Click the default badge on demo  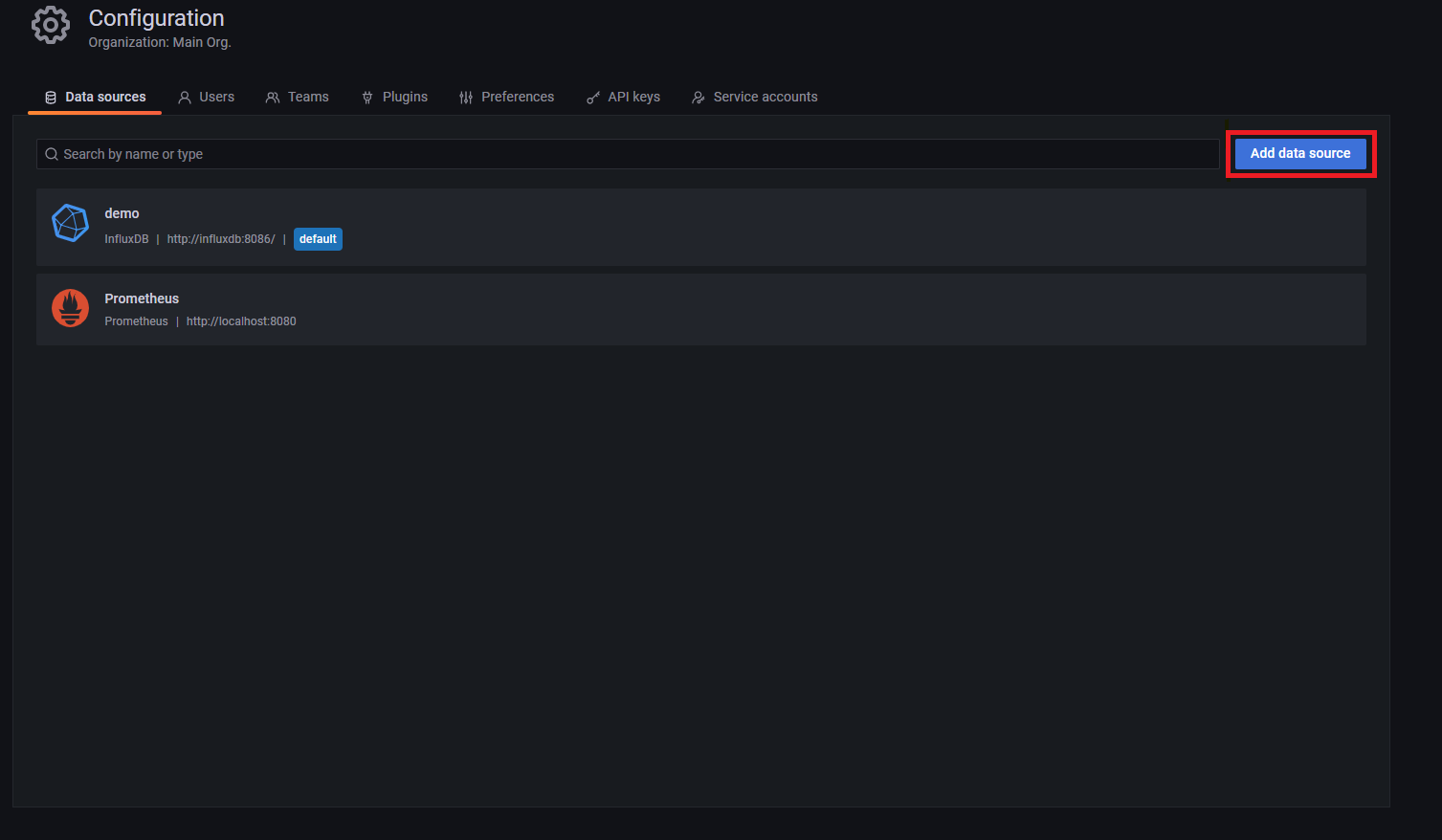[x=318, y=238]
